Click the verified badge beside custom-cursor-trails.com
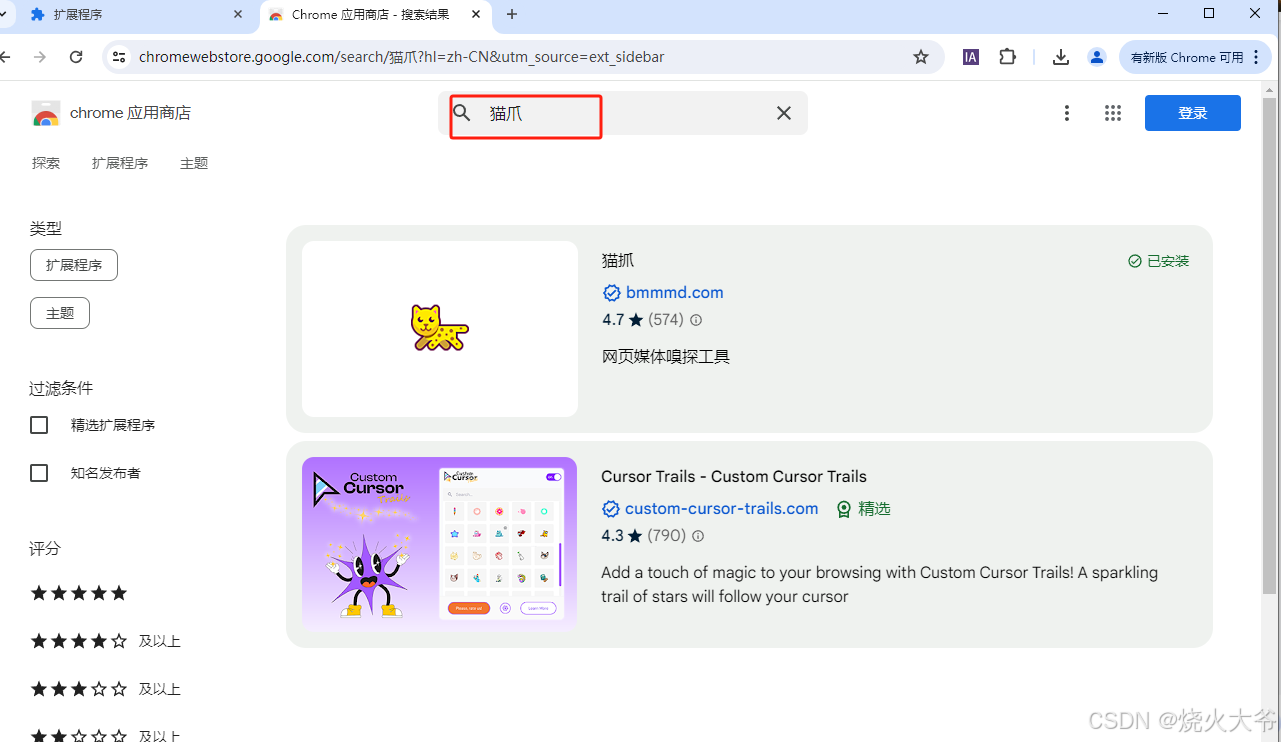This screenshot has width=1281, height=742. click(x=611, y=509)
